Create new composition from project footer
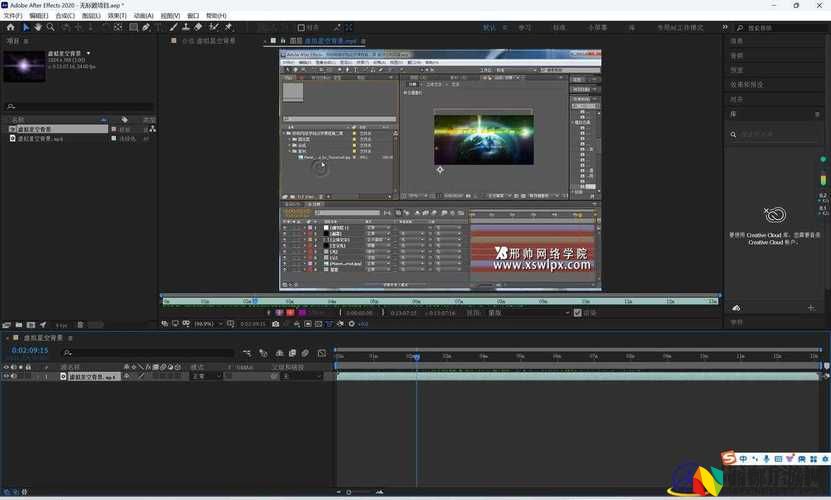831x500 pixels. 31,325
